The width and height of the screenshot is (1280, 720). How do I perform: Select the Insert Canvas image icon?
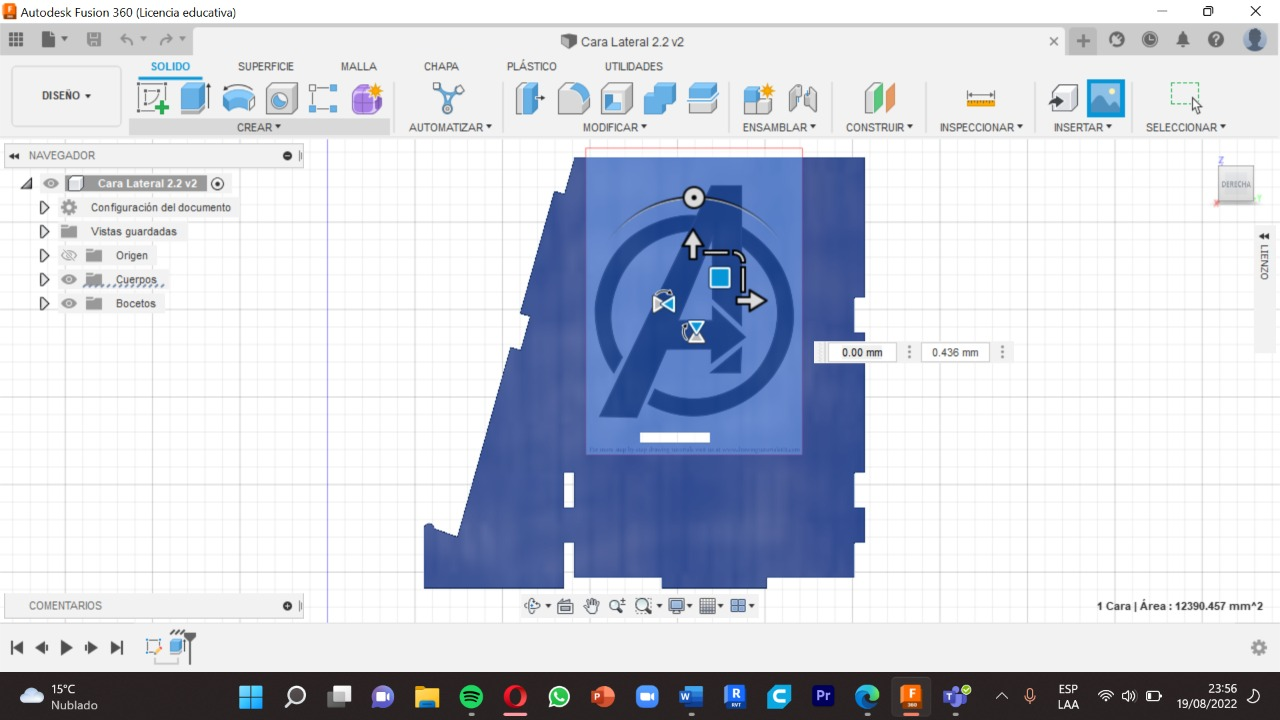coord(1106,98)
